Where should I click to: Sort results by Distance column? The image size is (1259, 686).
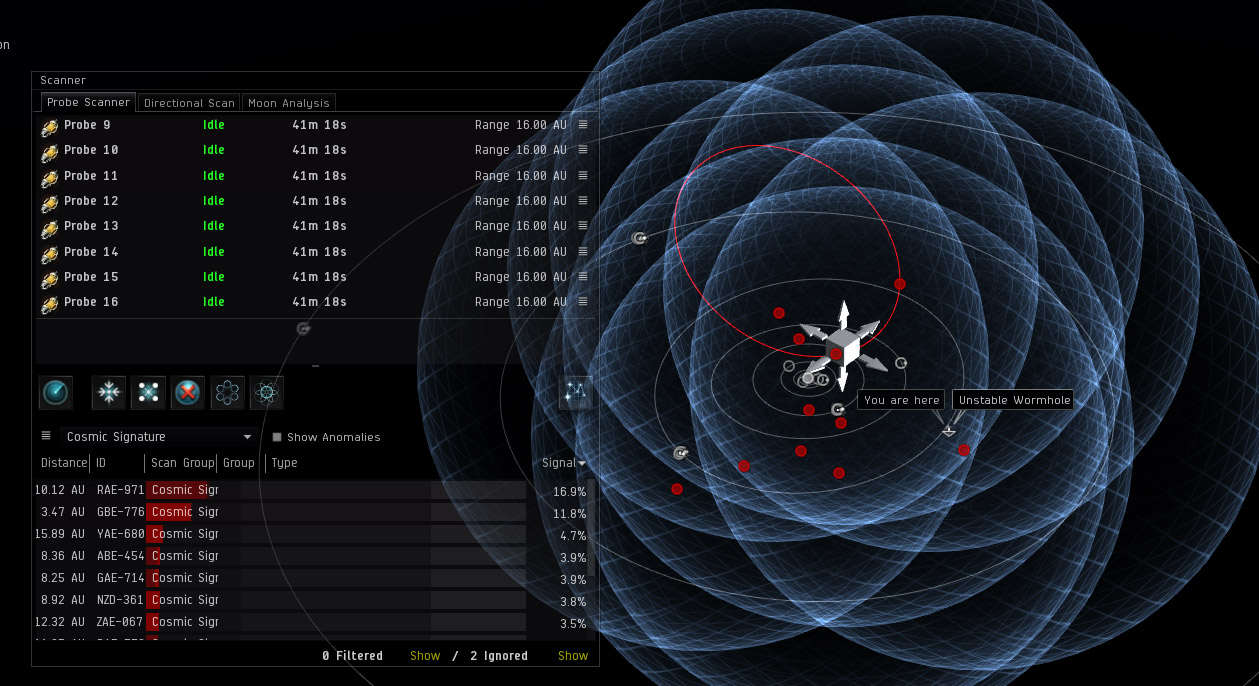click(63, 463)
